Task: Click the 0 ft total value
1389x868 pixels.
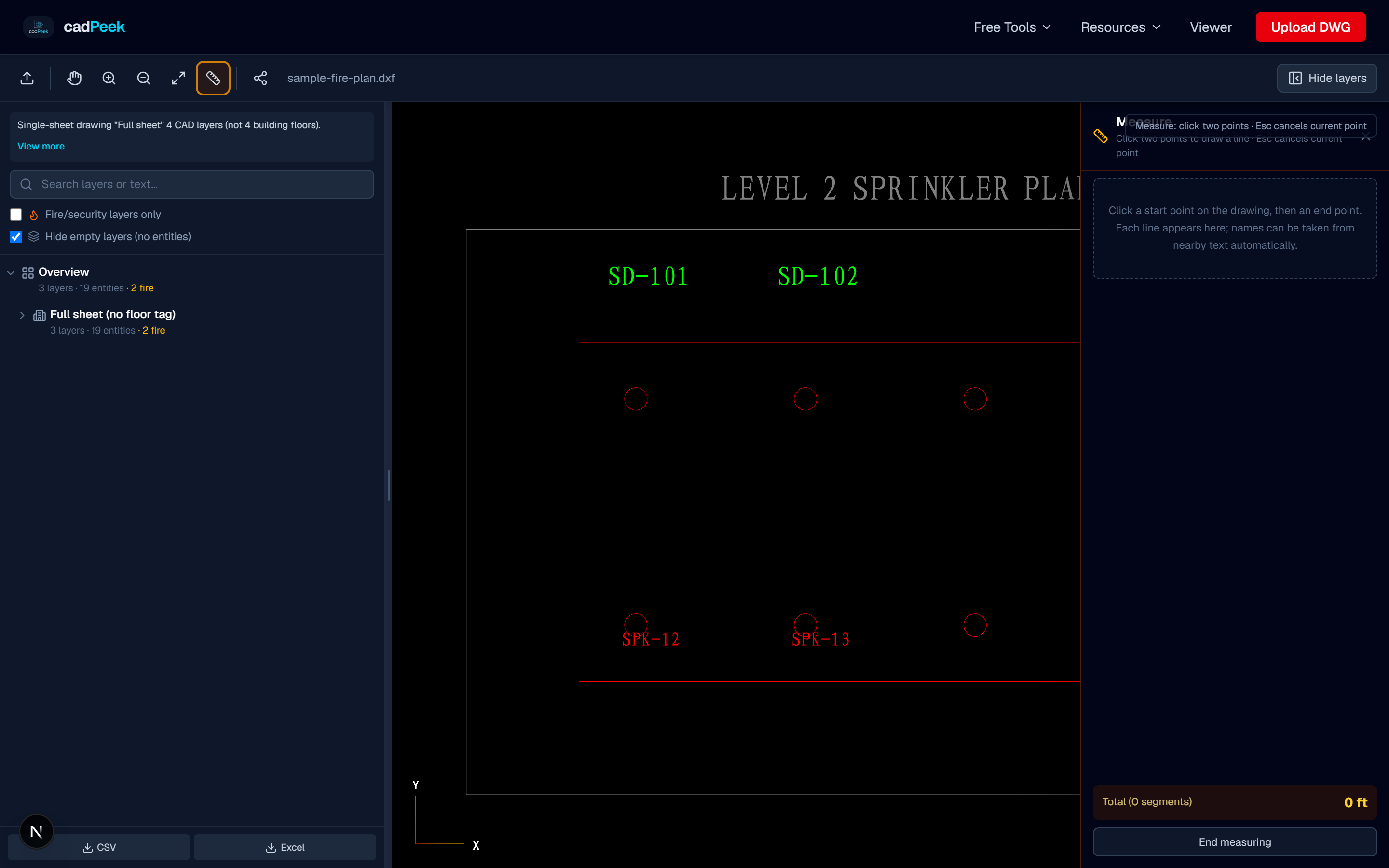Action: click(x=1356, y=802)
